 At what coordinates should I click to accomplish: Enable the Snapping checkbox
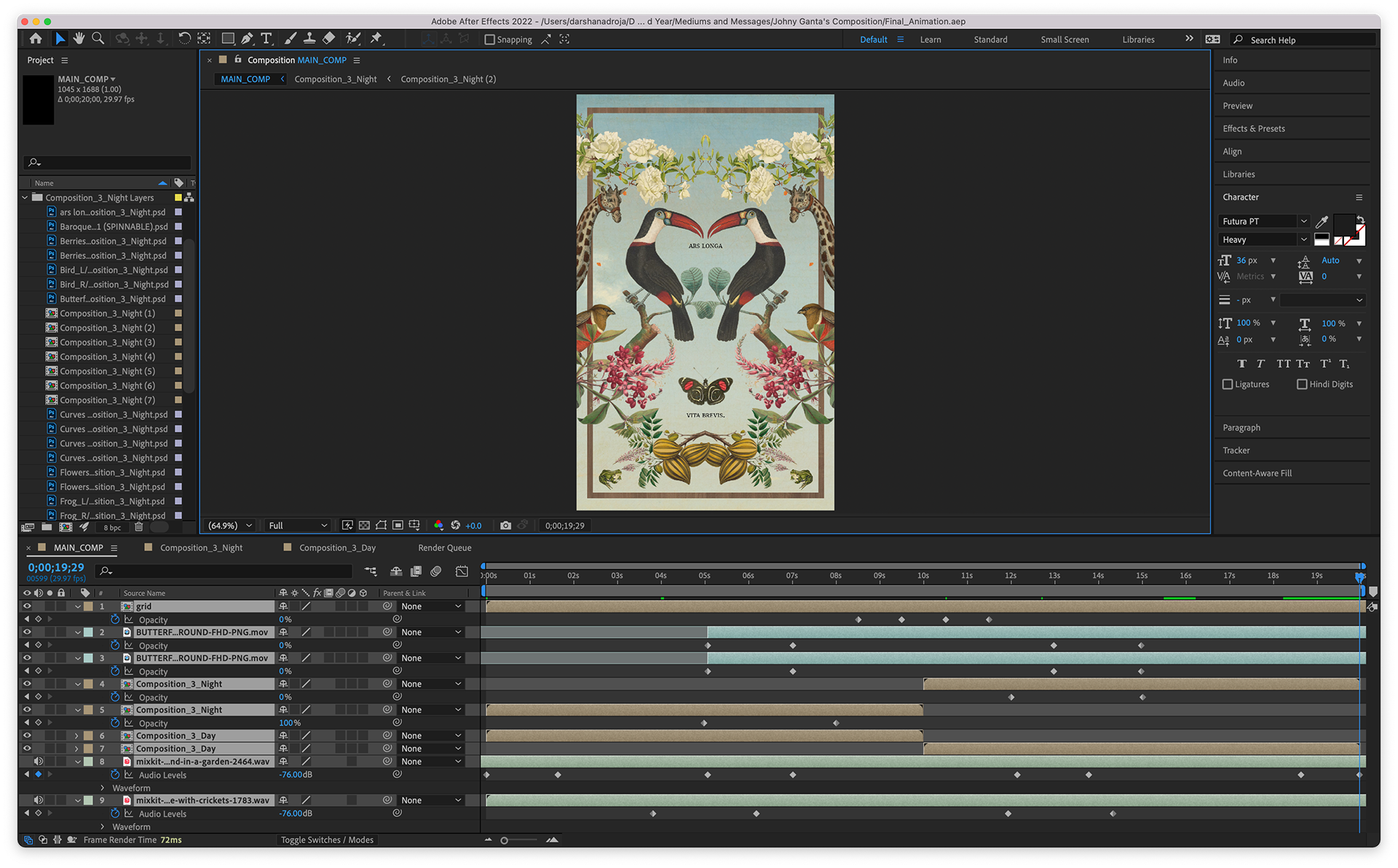(x=490, y=40)
